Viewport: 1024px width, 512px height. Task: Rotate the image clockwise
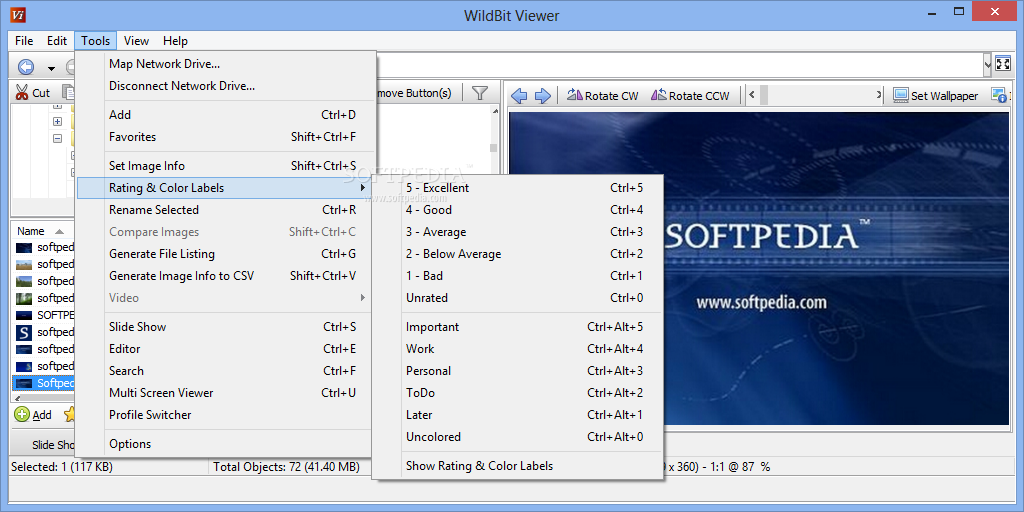(x=602, y=96)
